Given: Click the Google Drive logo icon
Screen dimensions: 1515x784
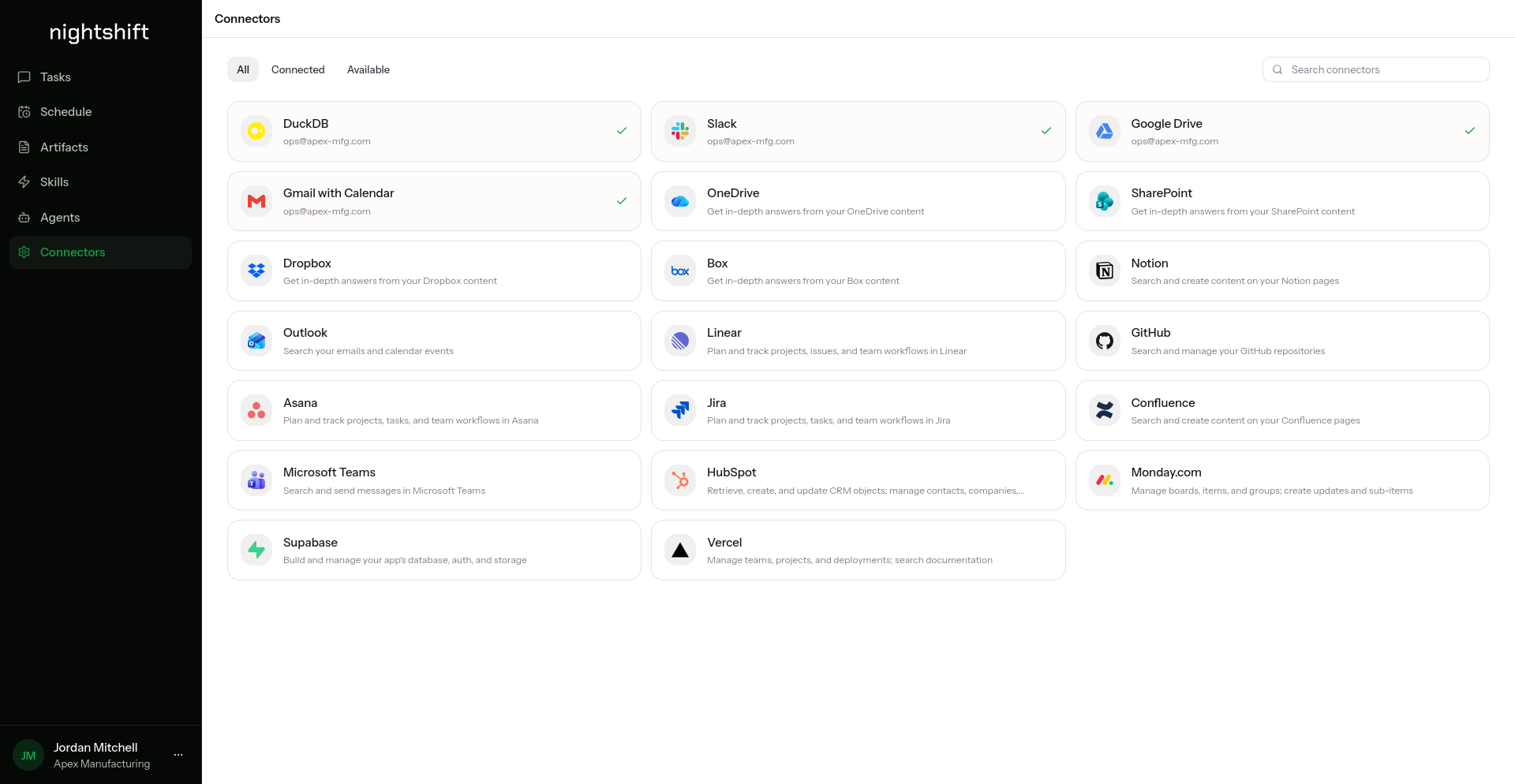Looking at the screenshot, I should coord(1105,131).
